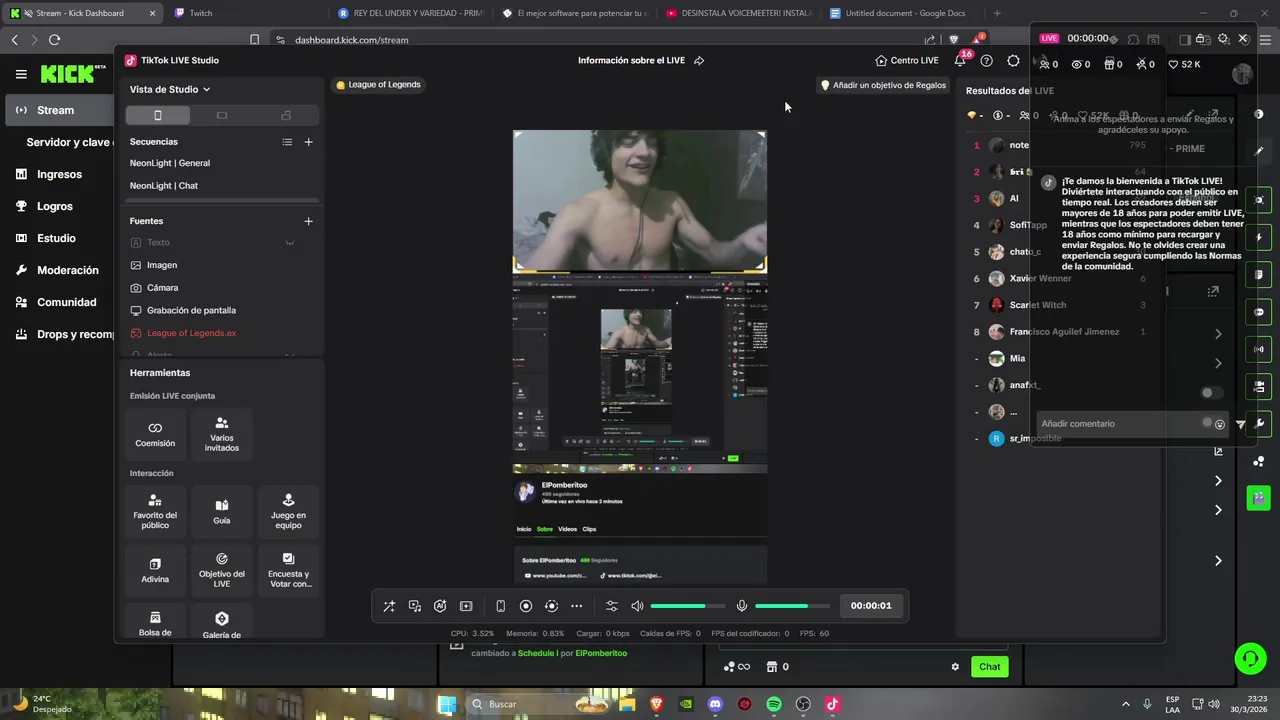Click the green Chat button in Kick

(x=989, y=667)
